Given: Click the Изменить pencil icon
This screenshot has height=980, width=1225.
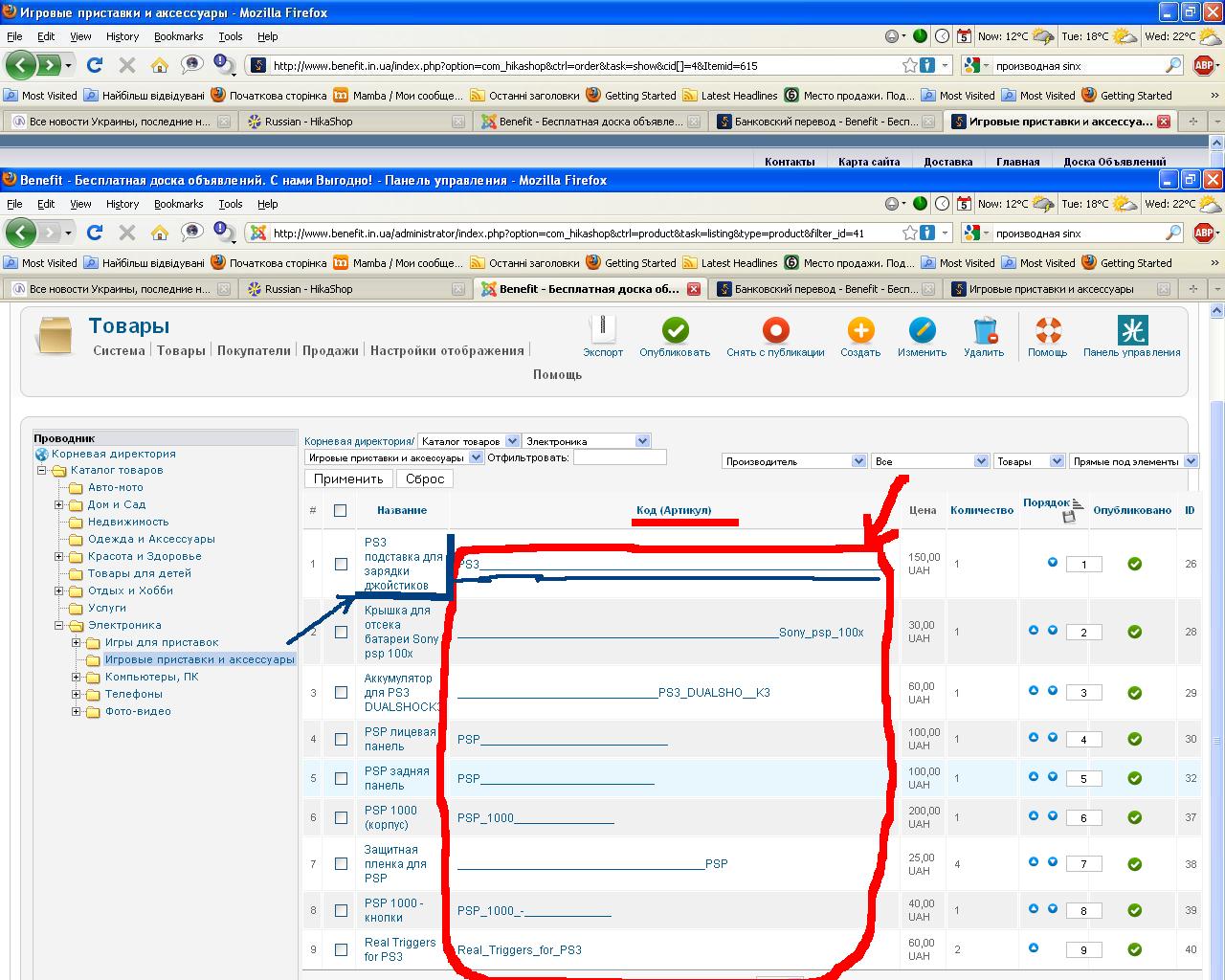Looking at the screenshot, I should tap(922, 331).
